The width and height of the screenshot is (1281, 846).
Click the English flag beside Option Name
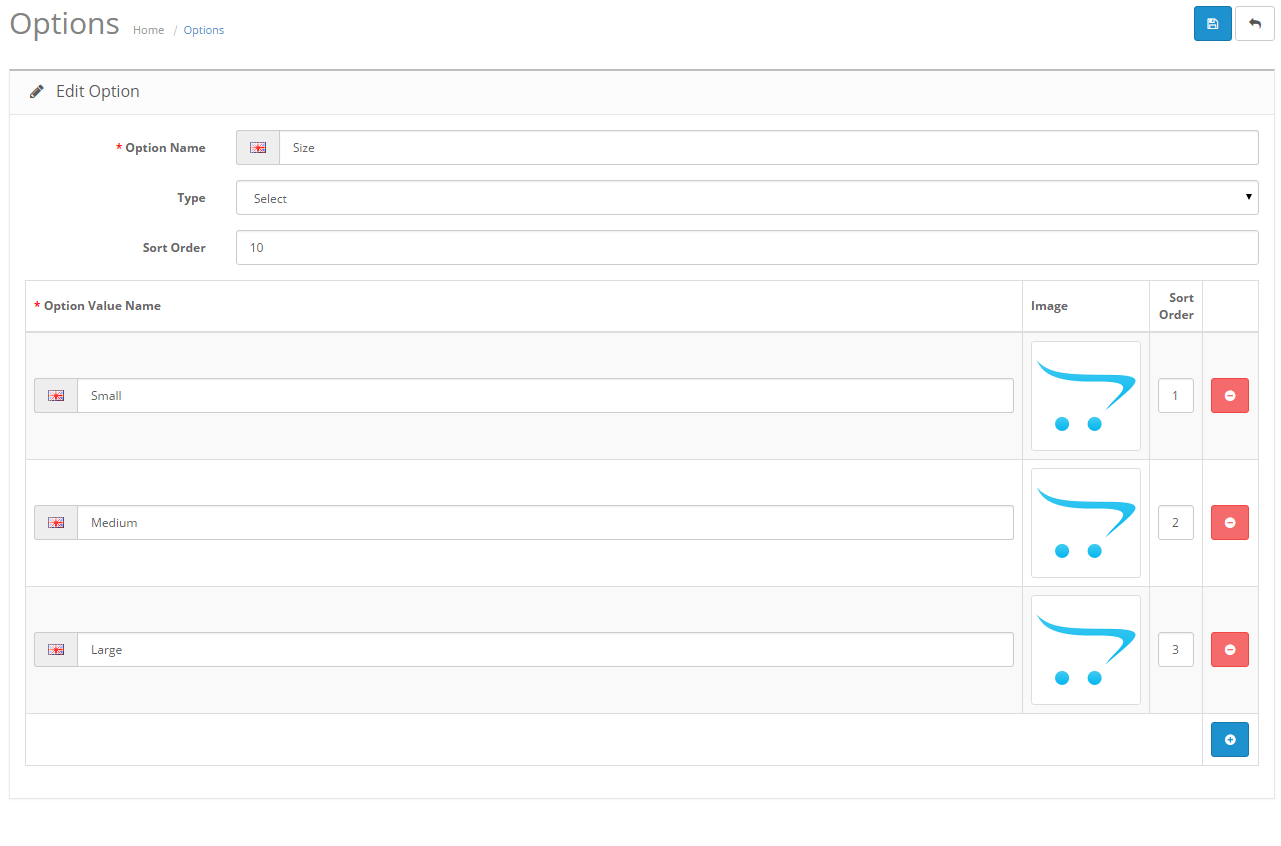coord(257,147)
